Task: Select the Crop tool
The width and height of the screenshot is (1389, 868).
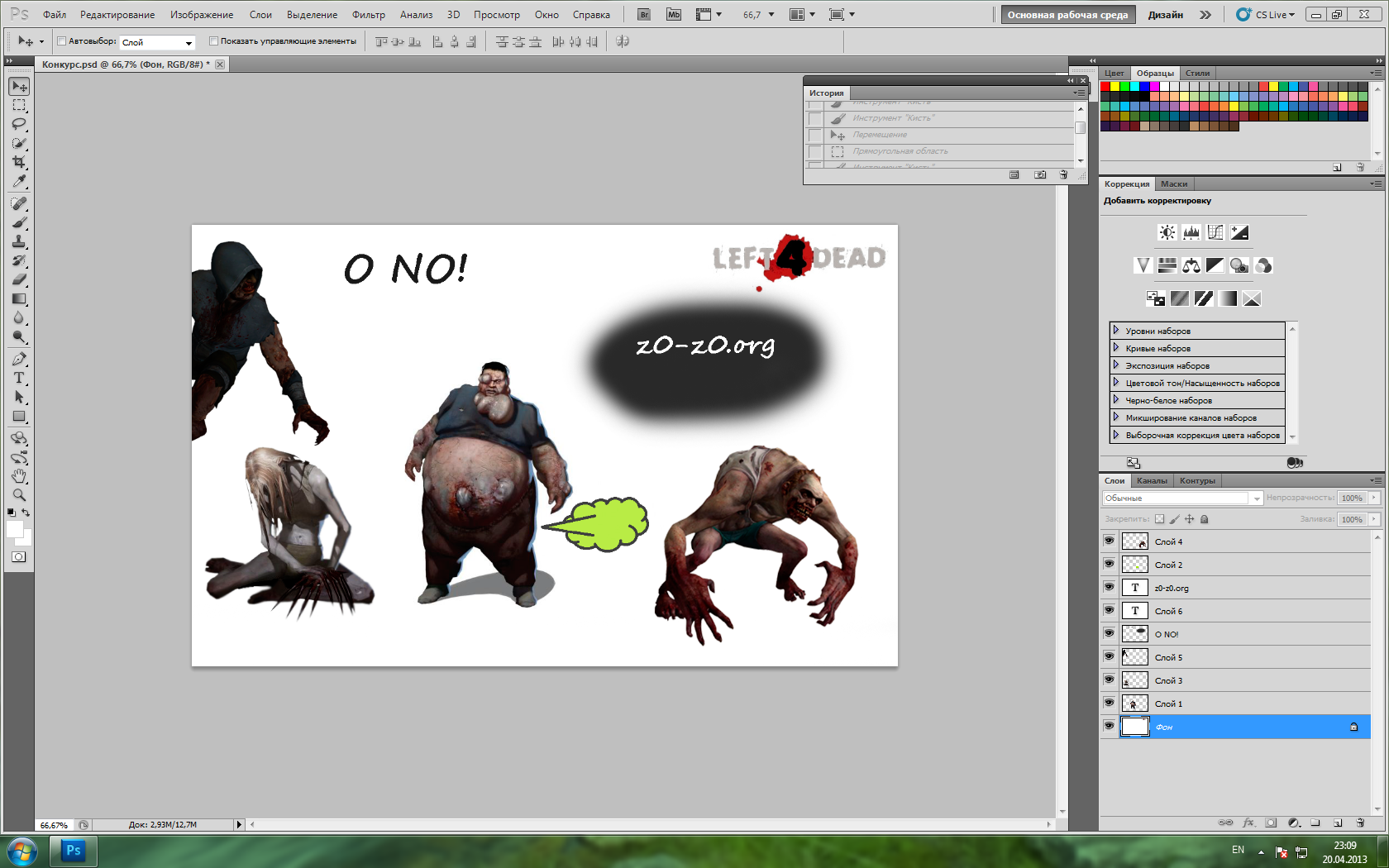Action: click(19, 162)
